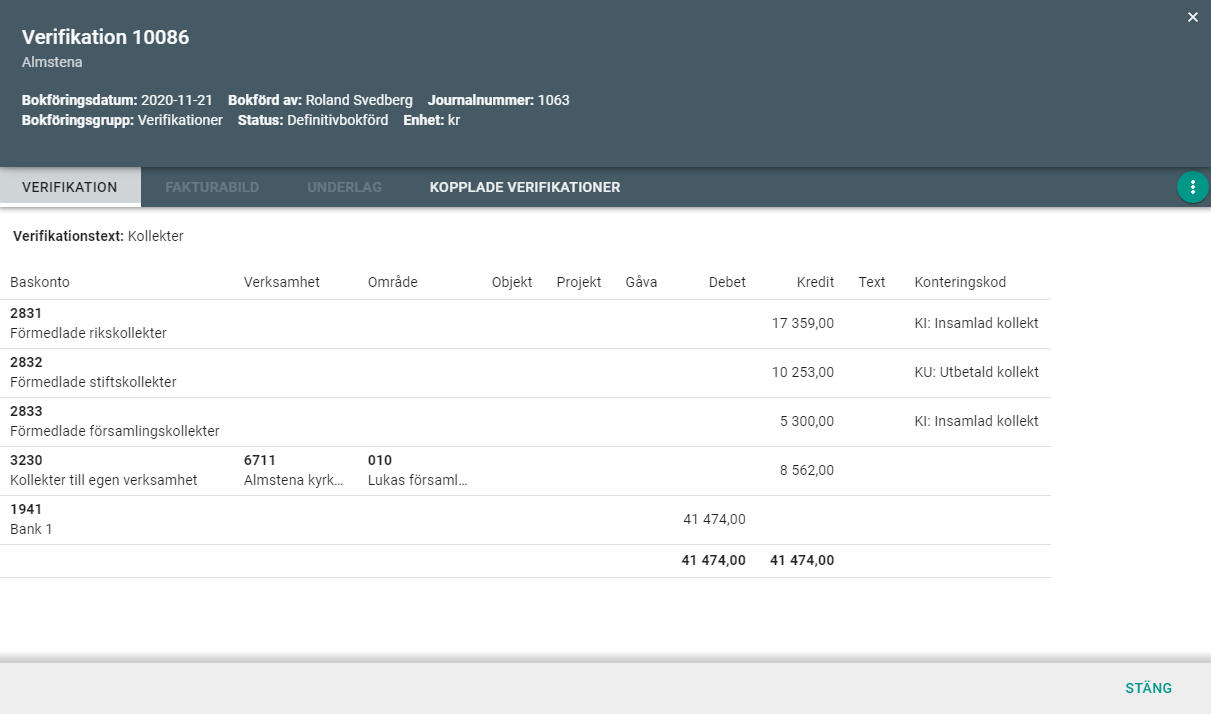Click debet amount 41 474,00 in Bank 1 row

tap(714, 519)
